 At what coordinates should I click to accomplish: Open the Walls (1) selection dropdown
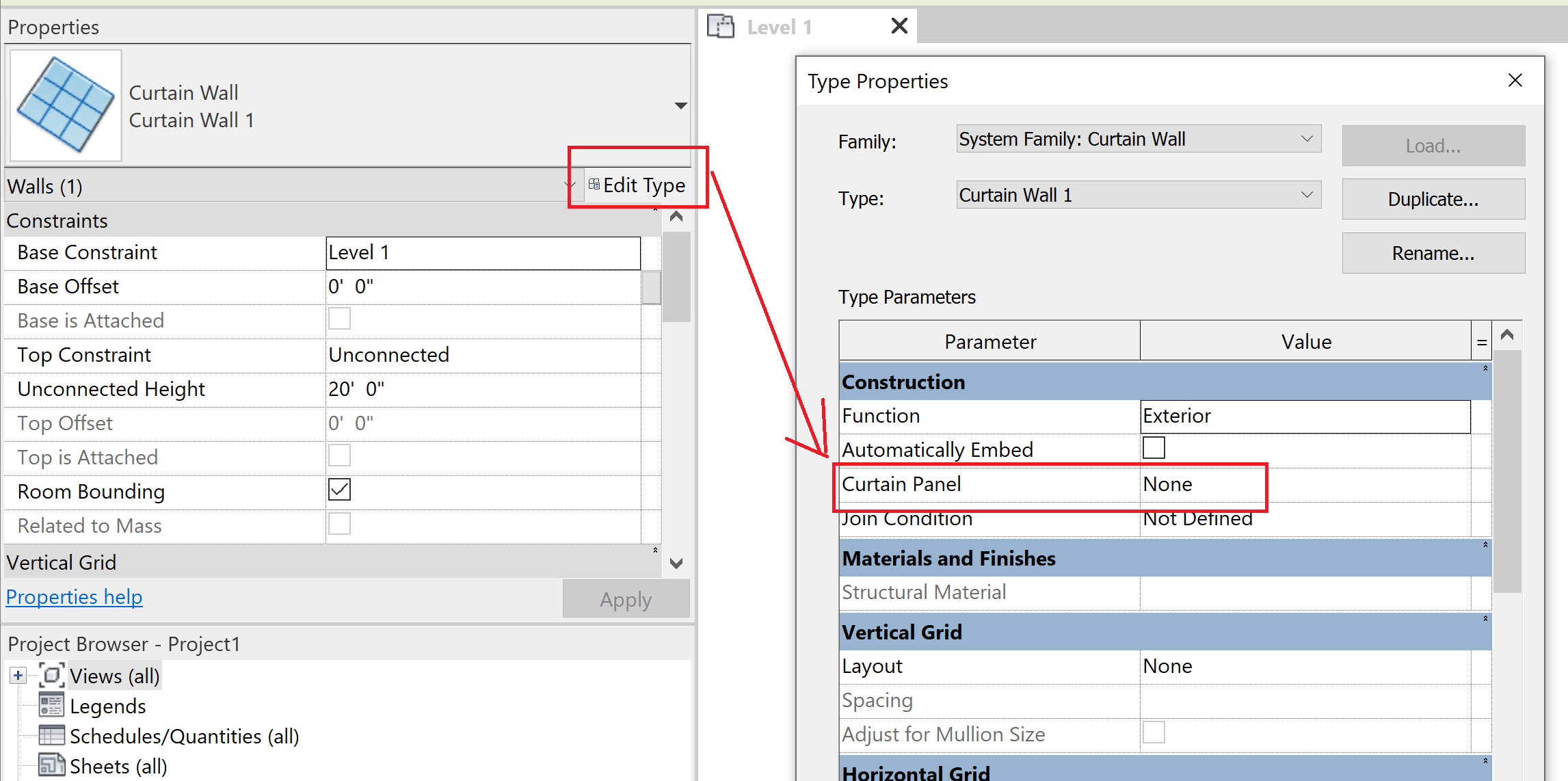(x=571, y=185)
